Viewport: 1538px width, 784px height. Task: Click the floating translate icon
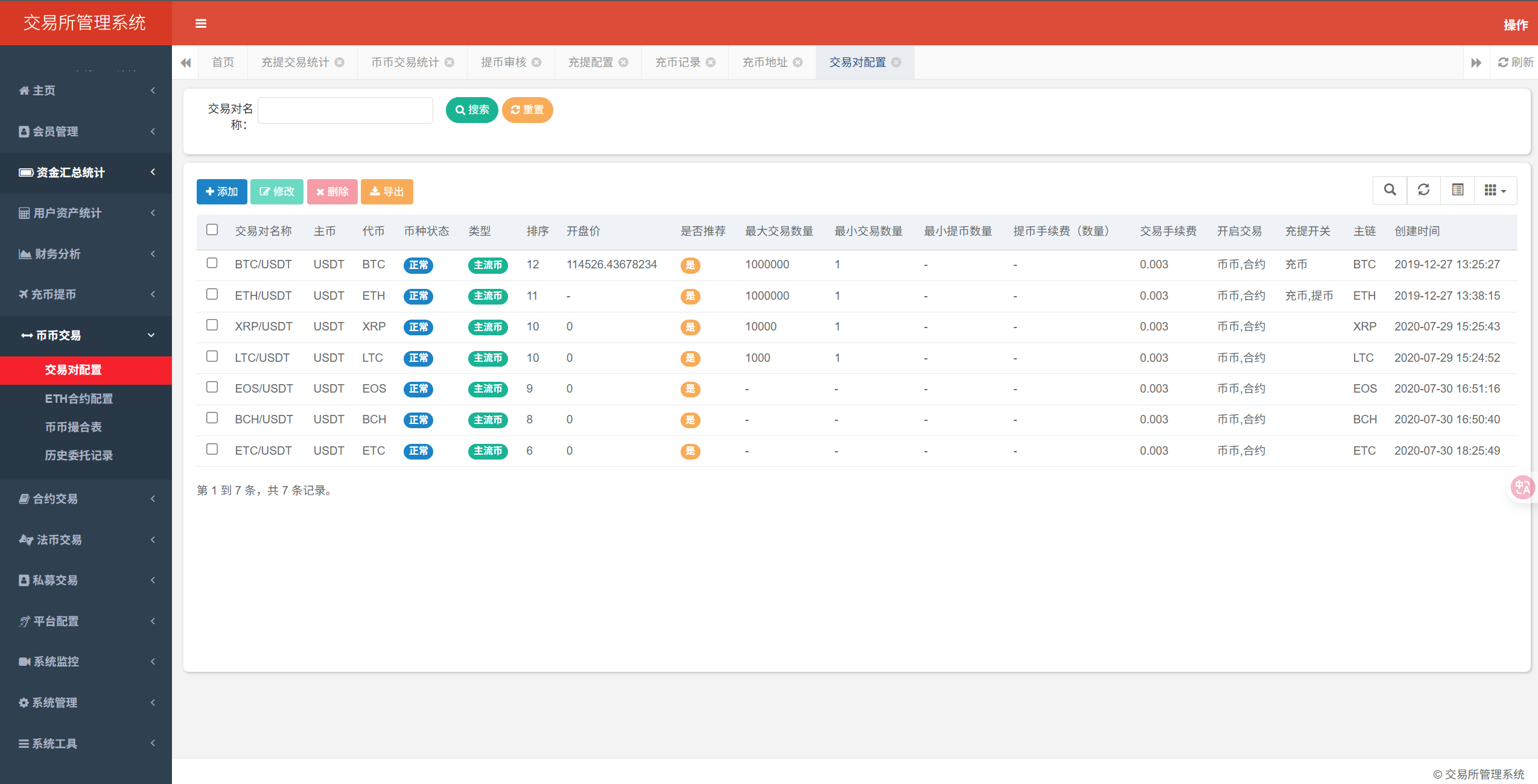[x=1522, y=487]
